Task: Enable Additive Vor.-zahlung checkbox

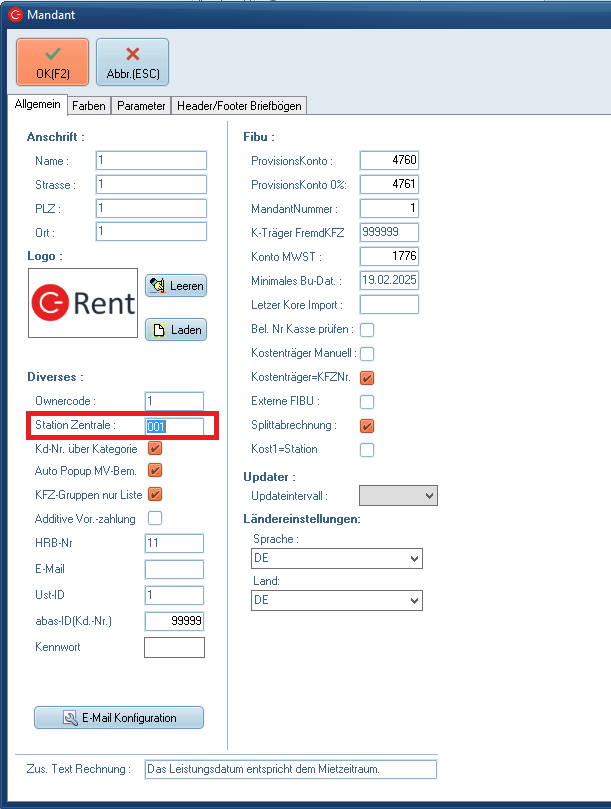Action: (x=155, y=518)
